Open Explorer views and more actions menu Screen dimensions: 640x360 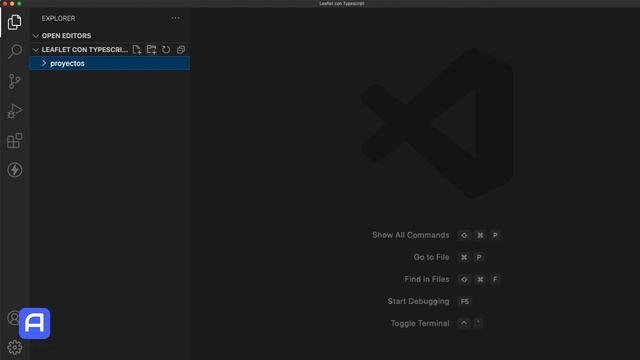(x=176, y=18)
